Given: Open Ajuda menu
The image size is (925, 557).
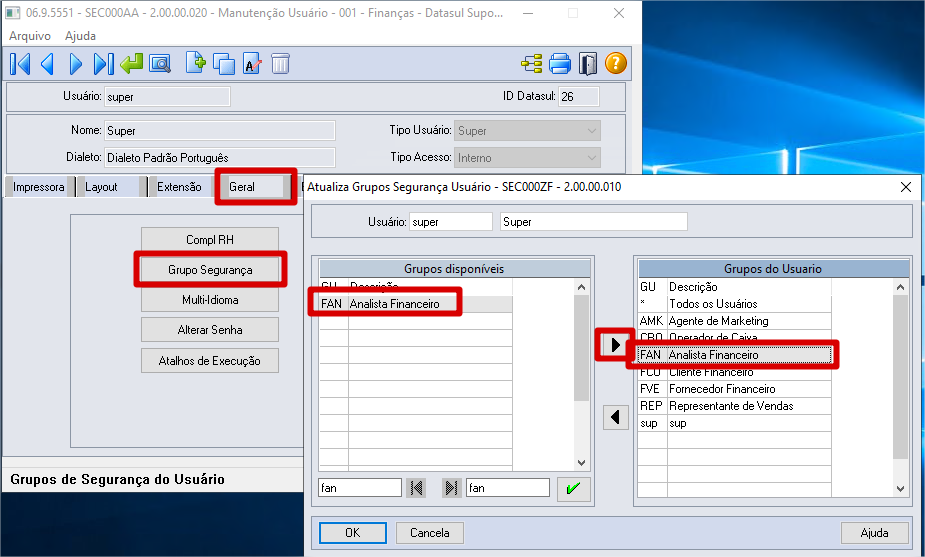Looking at the screenshot, I should tap(80, 35).
